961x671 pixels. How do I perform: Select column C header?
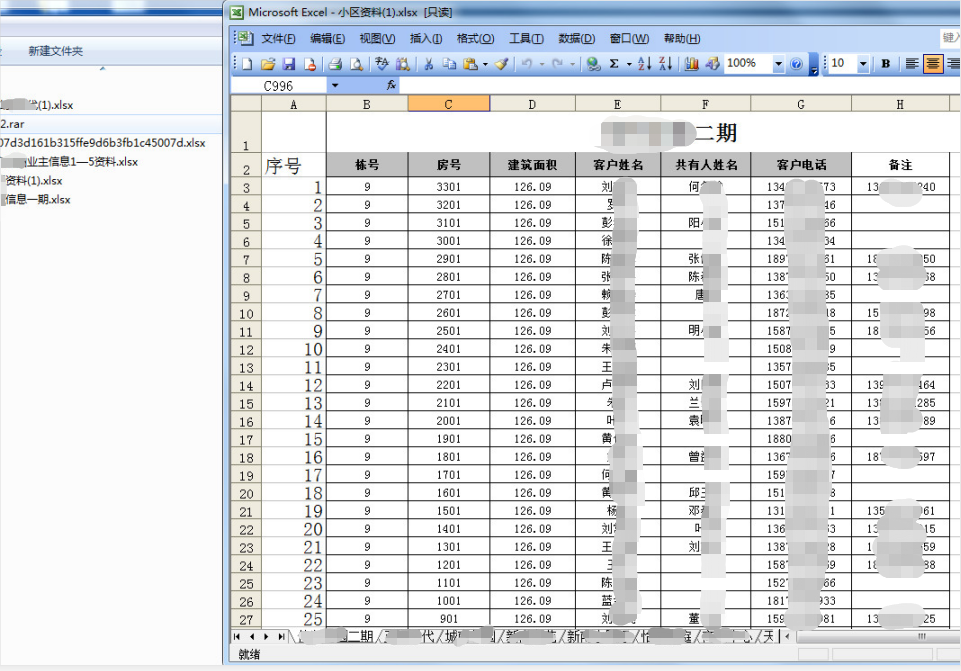point(448,104)
